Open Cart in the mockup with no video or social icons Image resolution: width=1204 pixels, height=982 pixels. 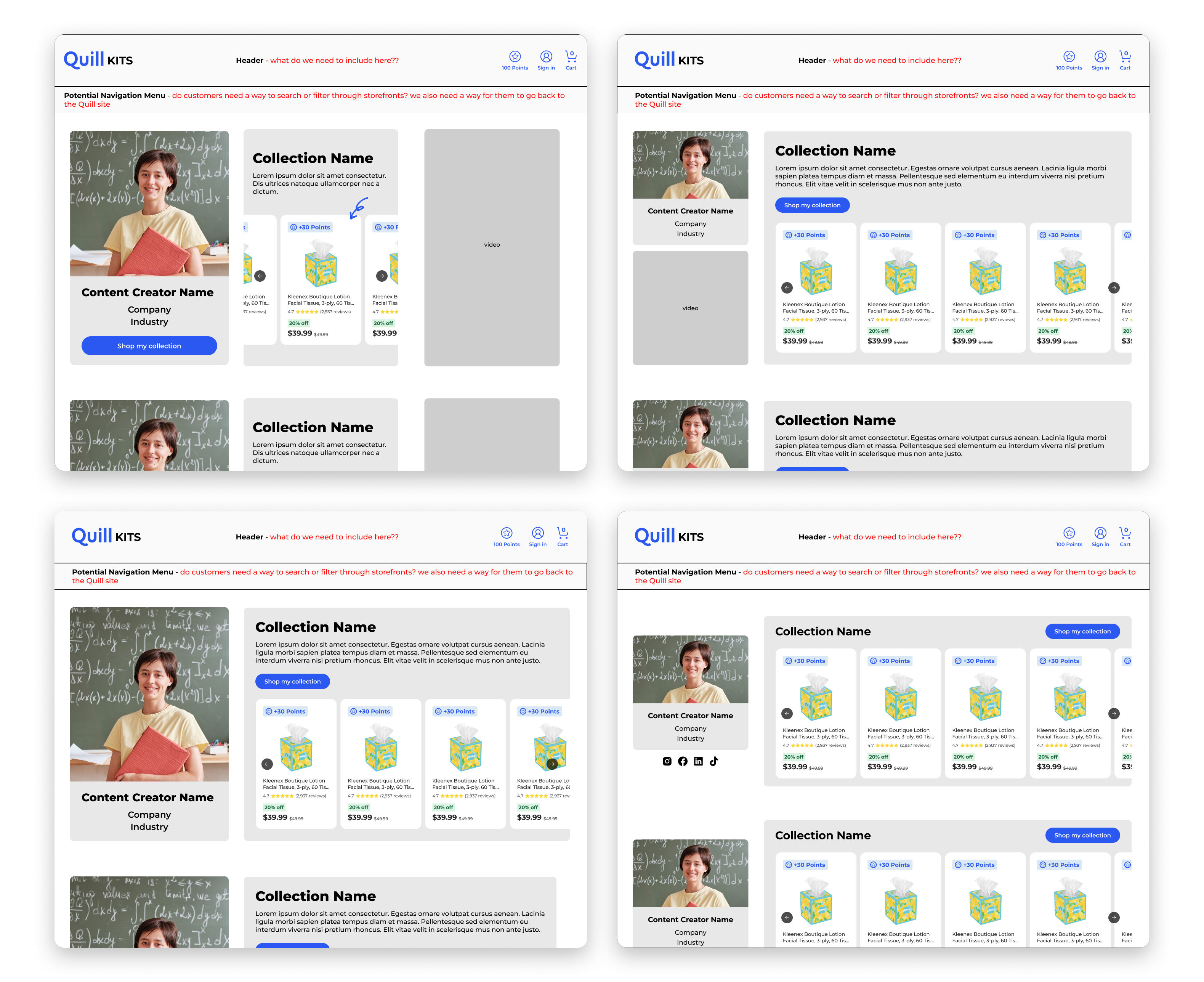pos(562,536)
